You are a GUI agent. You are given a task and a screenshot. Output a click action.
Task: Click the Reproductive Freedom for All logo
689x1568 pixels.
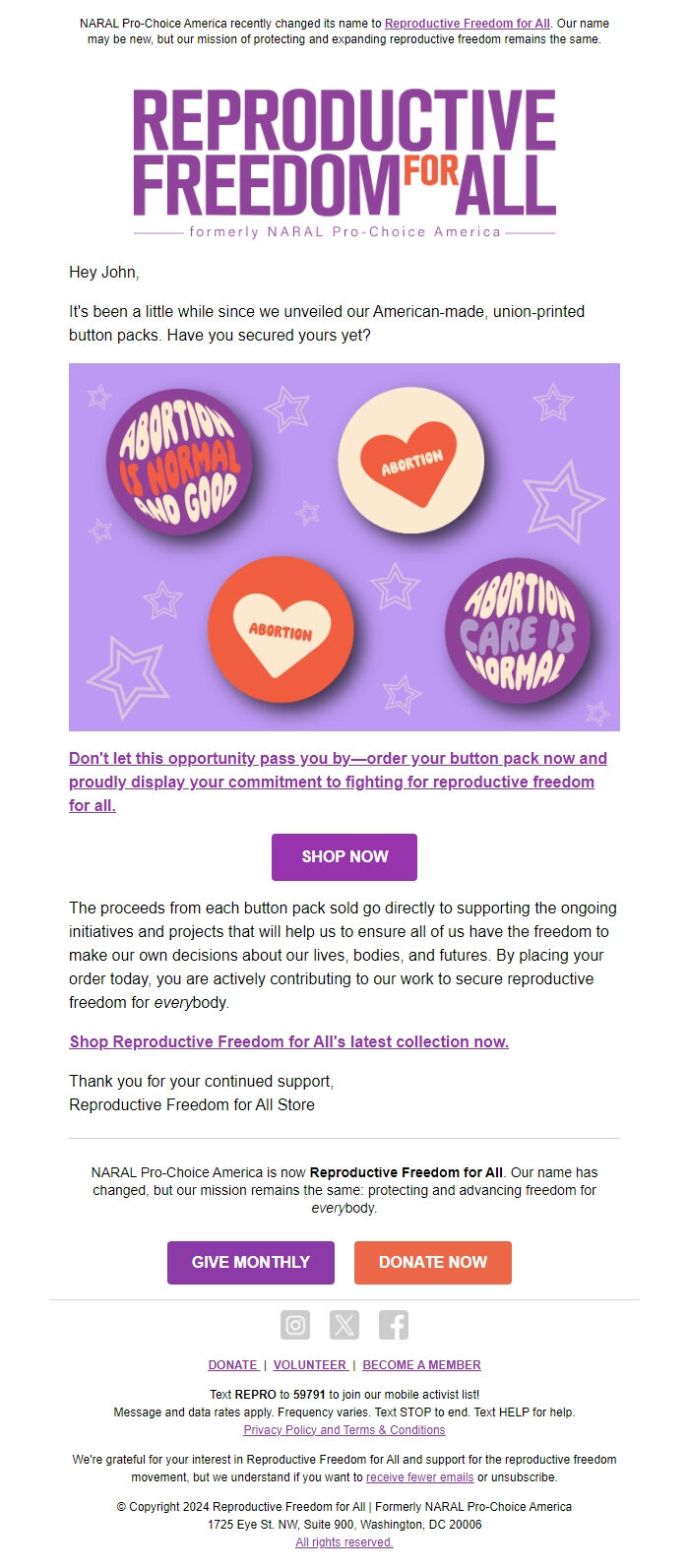point(344,160)
